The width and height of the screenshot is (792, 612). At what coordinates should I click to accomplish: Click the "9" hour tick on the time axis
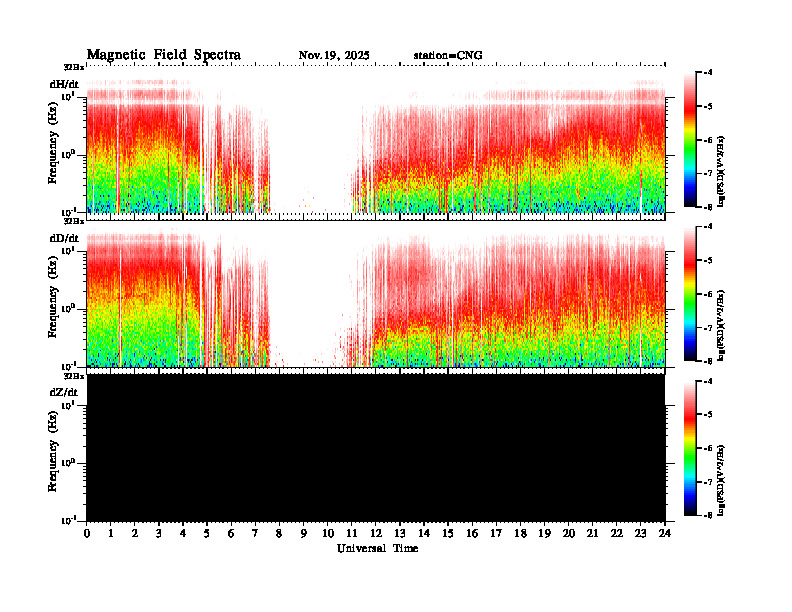click(304, 534)
